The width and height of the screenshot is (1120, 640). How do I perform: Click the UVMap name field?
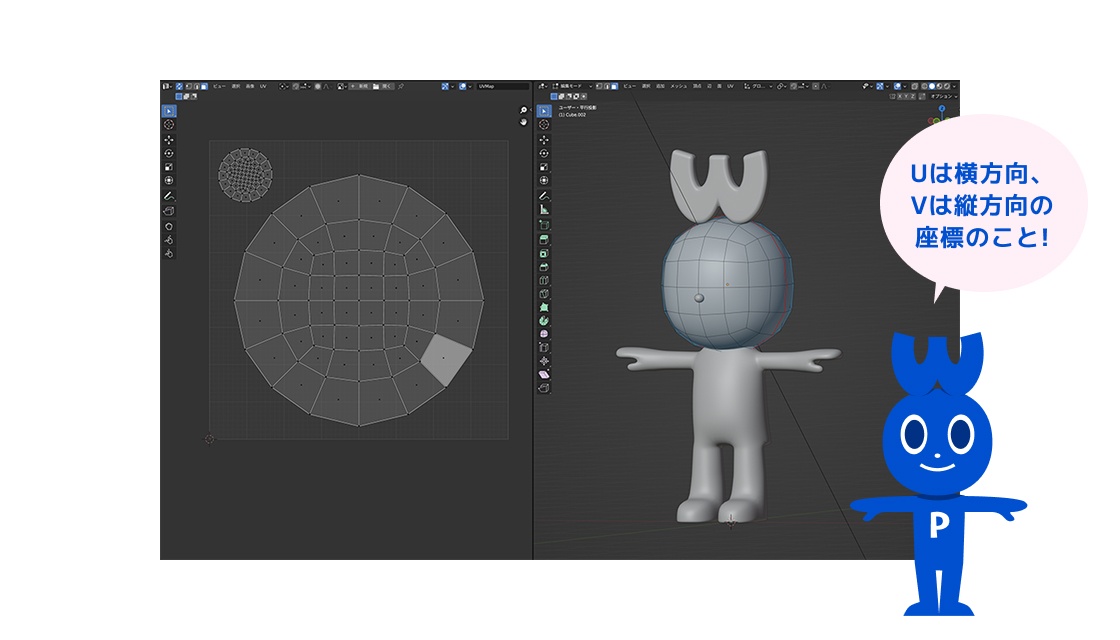coord(502,87)
